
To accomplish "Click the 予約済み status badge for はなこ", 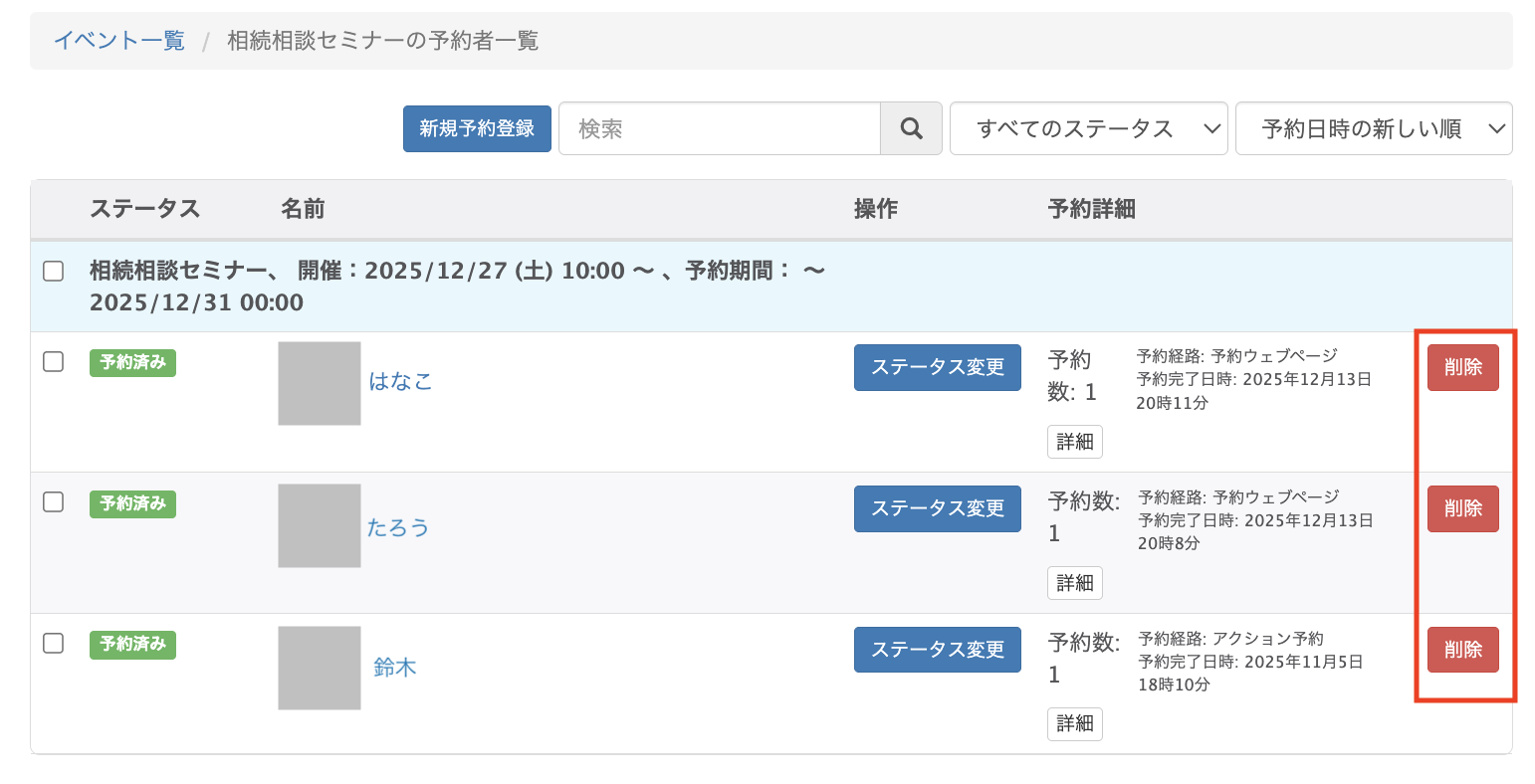I will (132, 363).
